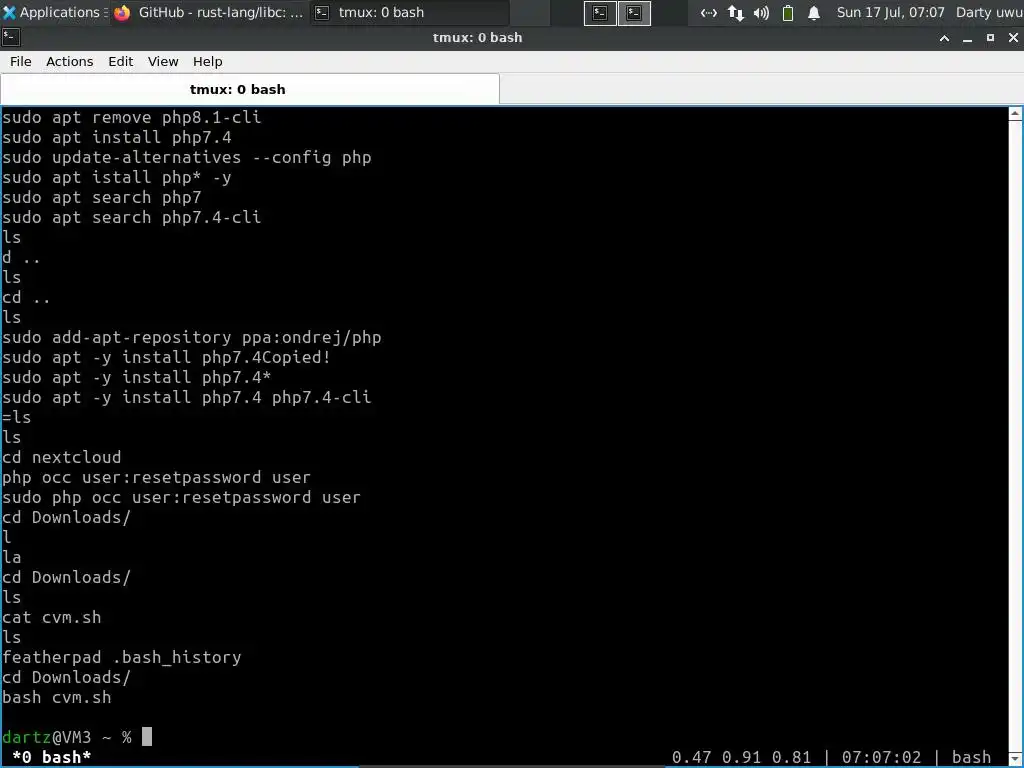Open the volume speaker icon
1024x768 pixels.
(x=761, y=13)
